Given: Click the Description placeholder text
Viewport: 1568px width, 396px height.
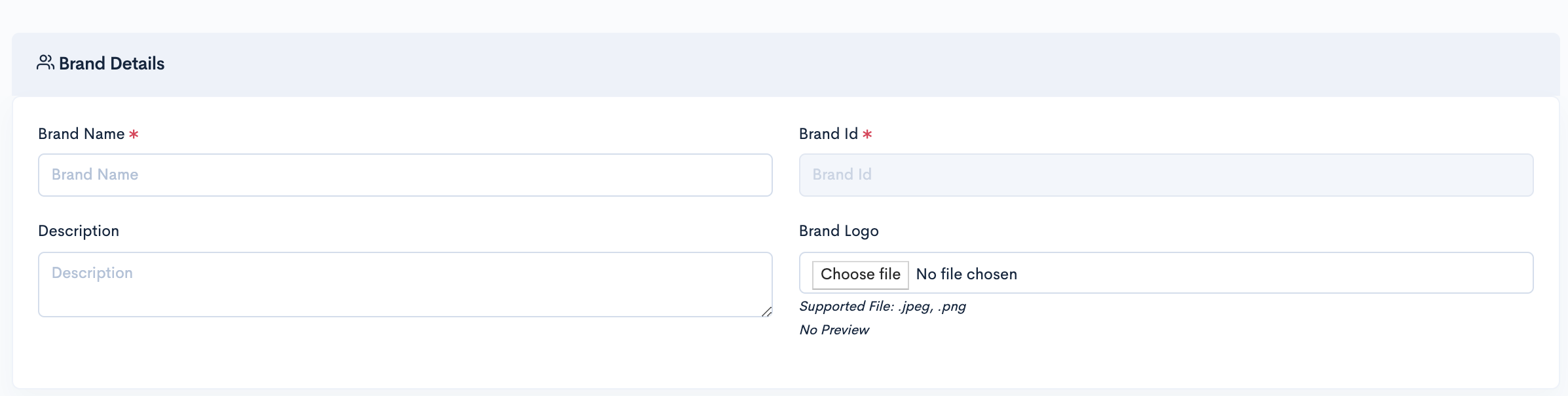Looking at the screenshot, I should point(92,273).
